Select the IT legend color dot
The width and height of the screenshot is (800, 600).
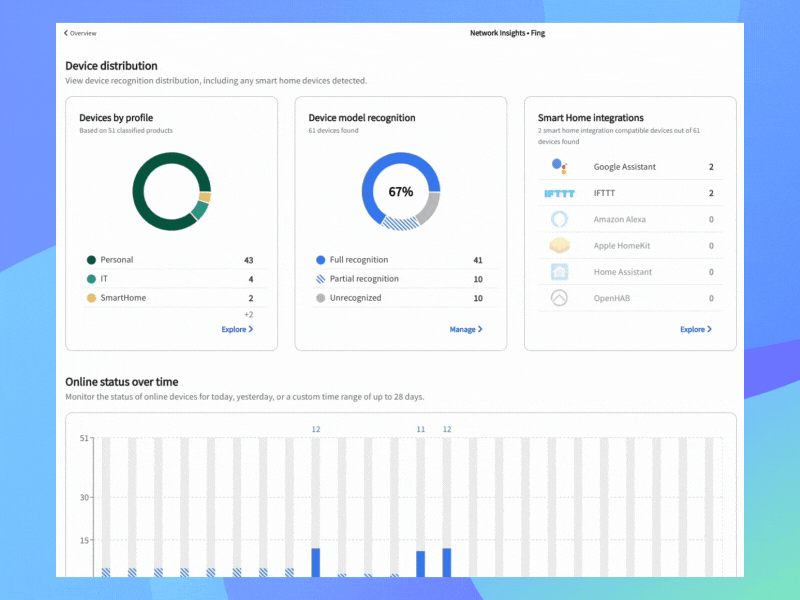point(91,279)
